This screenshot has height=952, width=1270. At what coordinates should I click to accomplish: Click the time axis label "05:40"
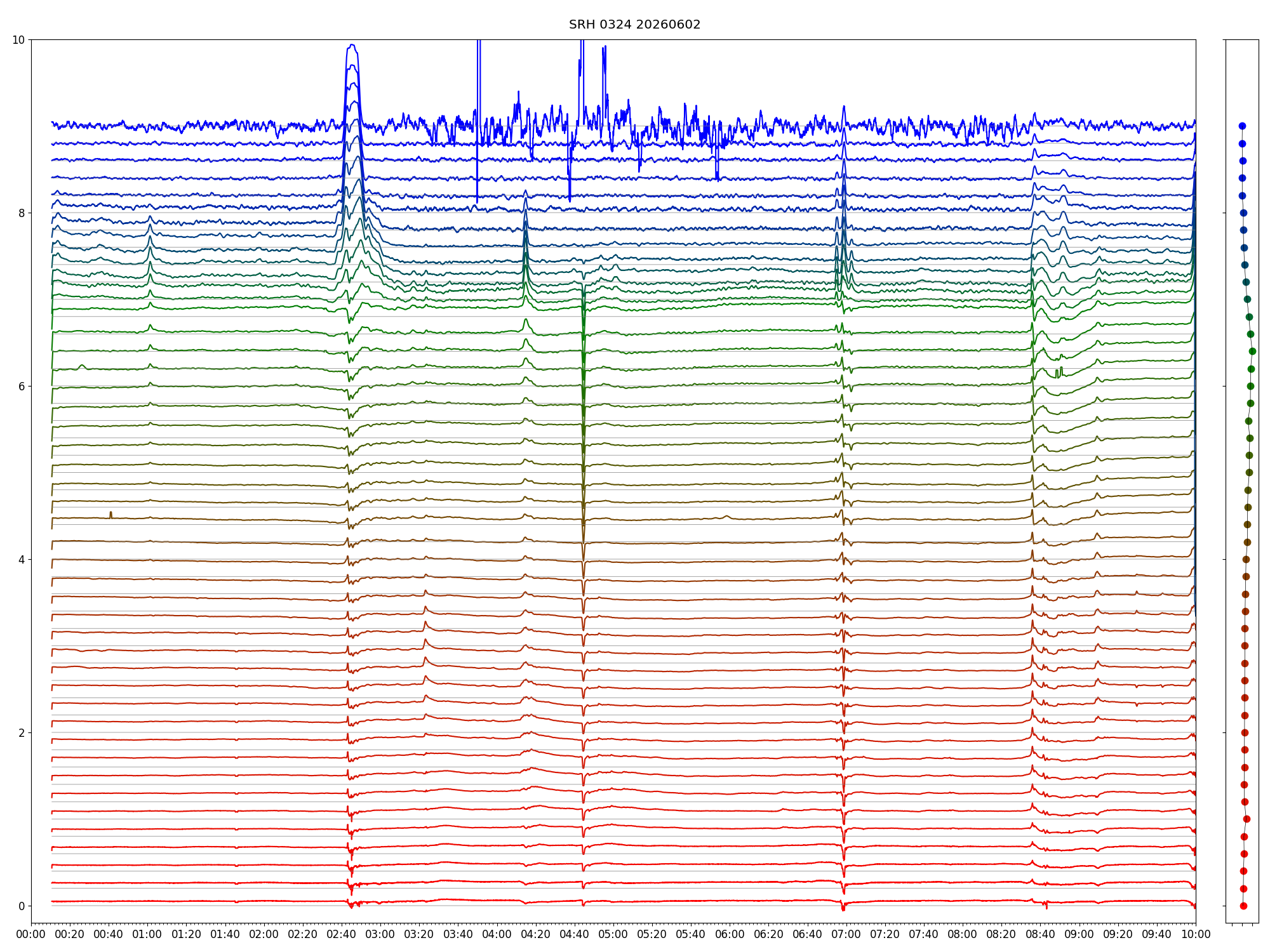pos(691,935)
